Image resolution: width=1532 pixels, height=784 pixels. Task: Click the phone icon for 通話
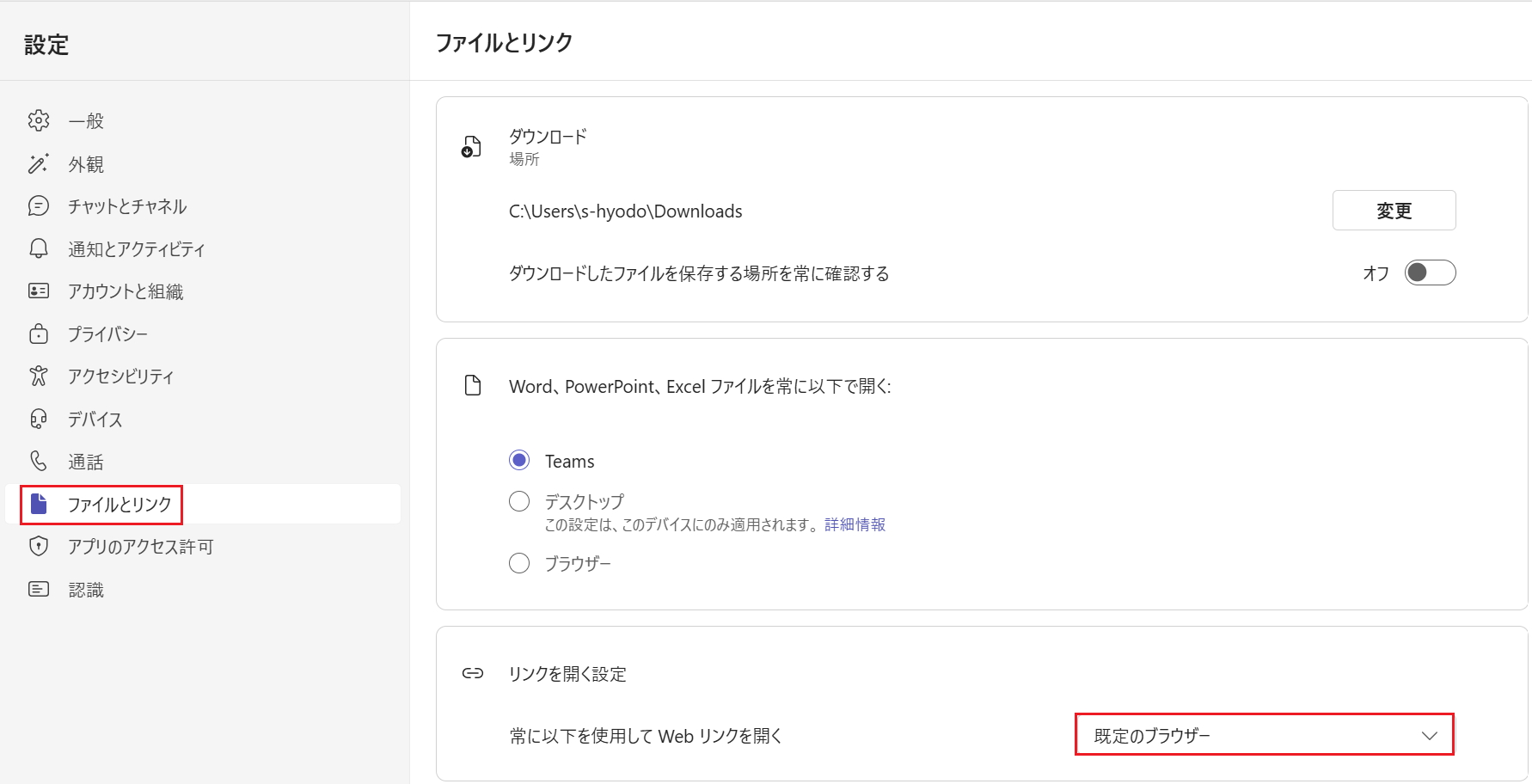39,461
